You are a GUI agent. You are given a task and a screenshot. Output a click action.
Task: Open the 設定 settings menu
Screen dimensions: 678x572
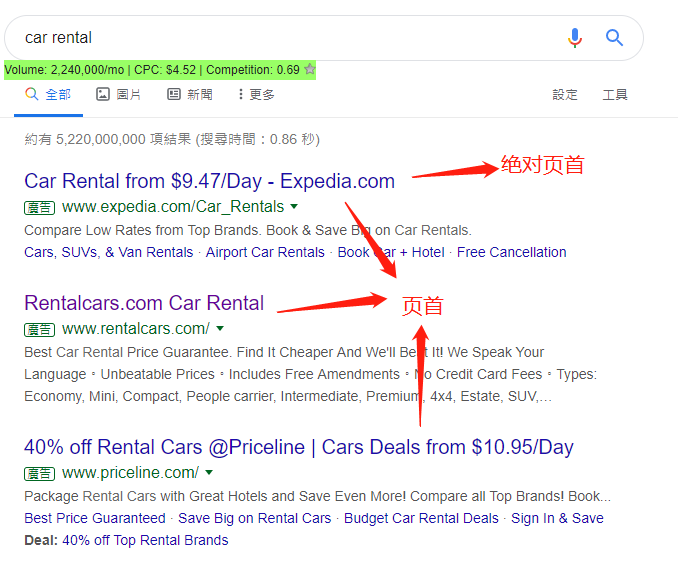pyautogui.click(x=565, y=94)
